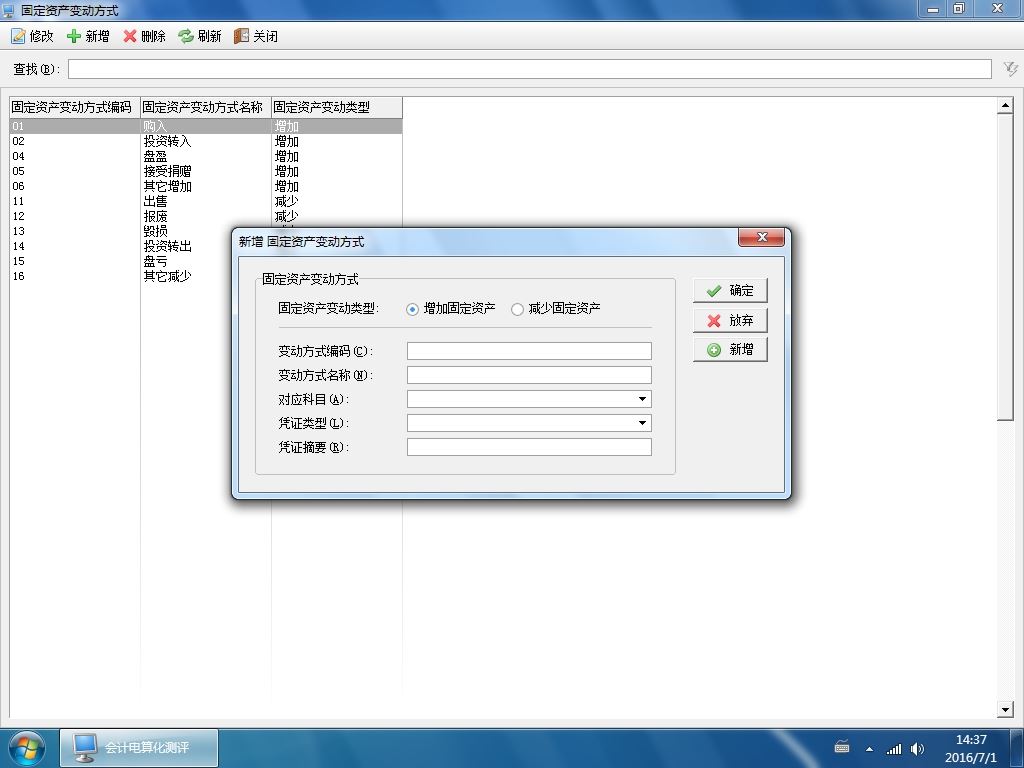The width and height of the screenshot is (1024, 768).
Task: Focus the 变动方式编码 input field
Action: pos(529,351)
